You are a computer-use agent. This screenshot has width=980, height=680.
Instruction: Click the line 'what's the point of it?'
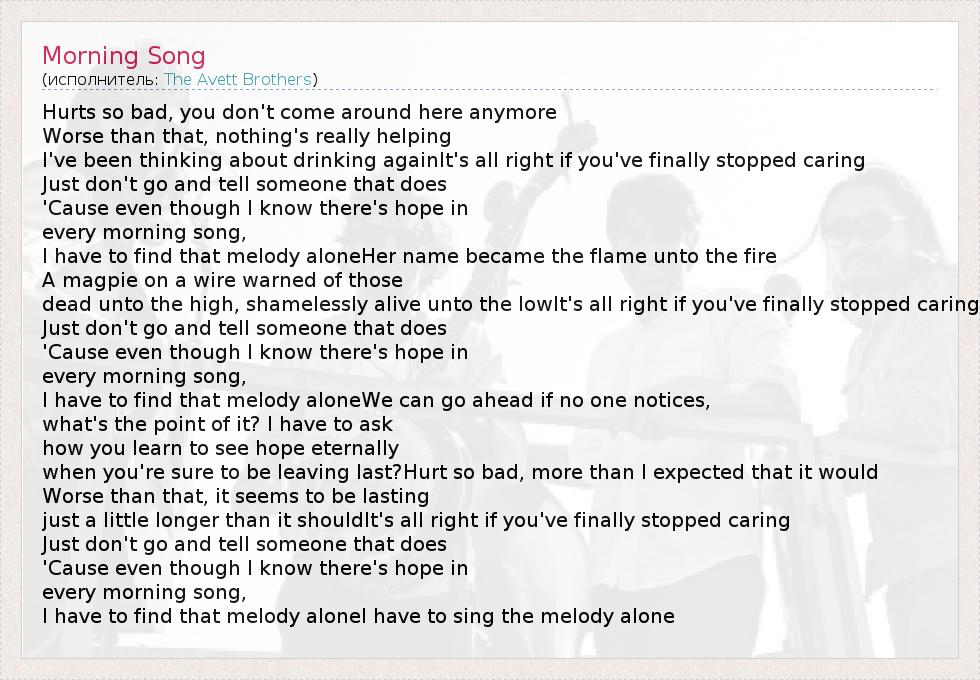tap(218, 424)
